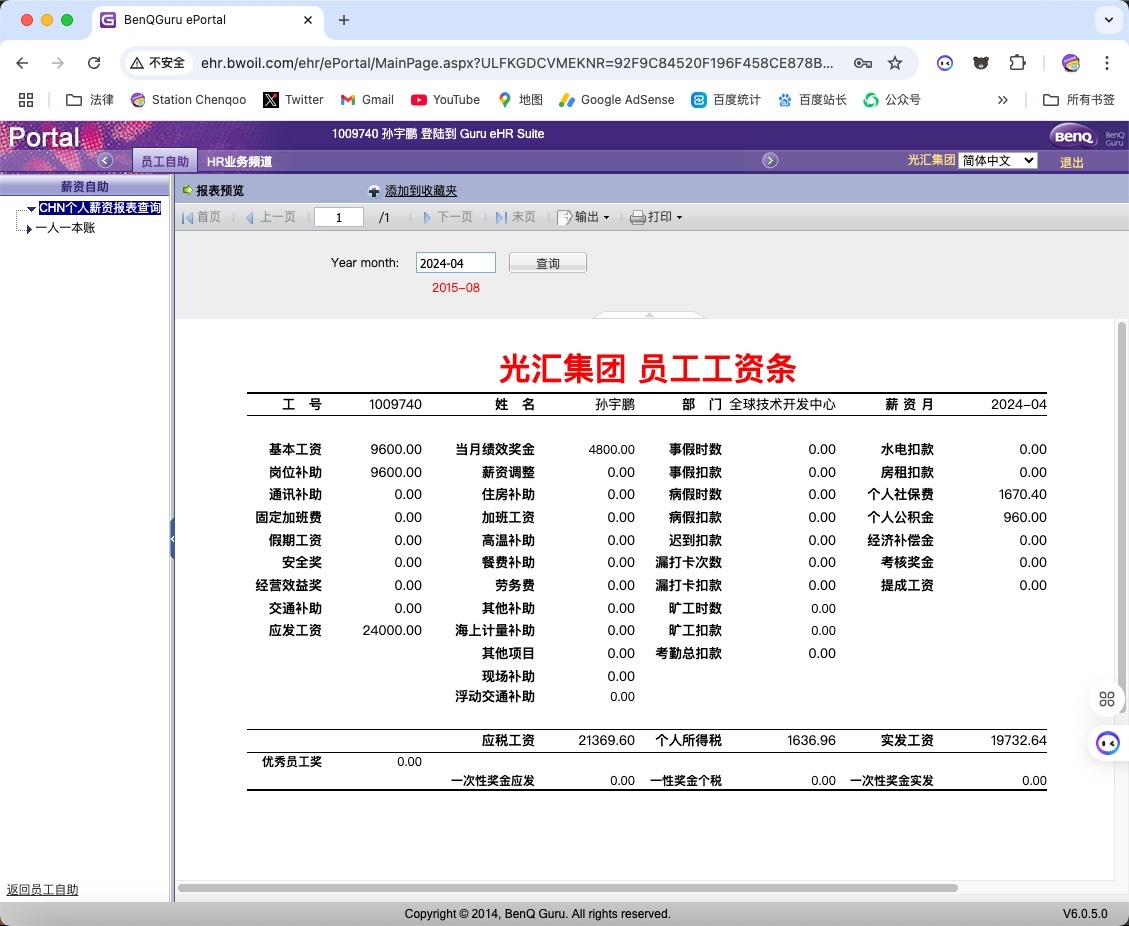
Task: Focus the browser address bar URL
Action: pyautogui.click(x=516, y=63)
